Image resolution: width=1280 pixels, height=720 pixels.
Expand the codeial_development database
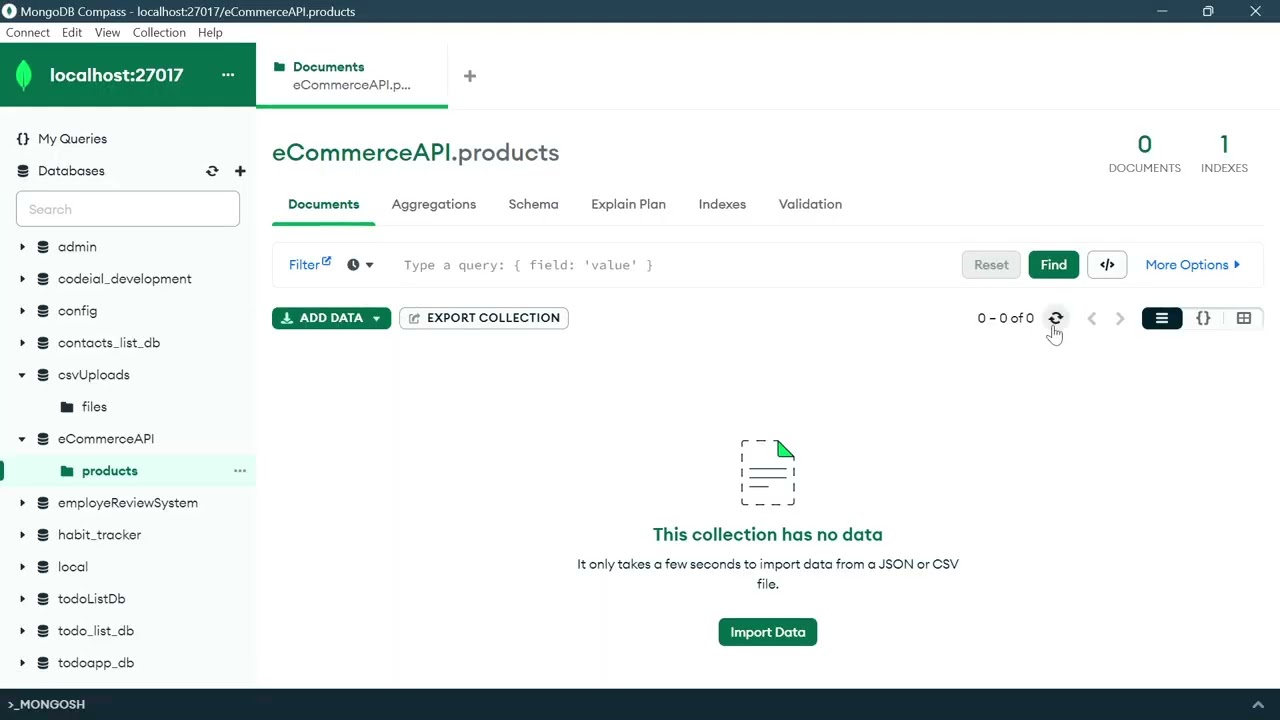(22, 279)
